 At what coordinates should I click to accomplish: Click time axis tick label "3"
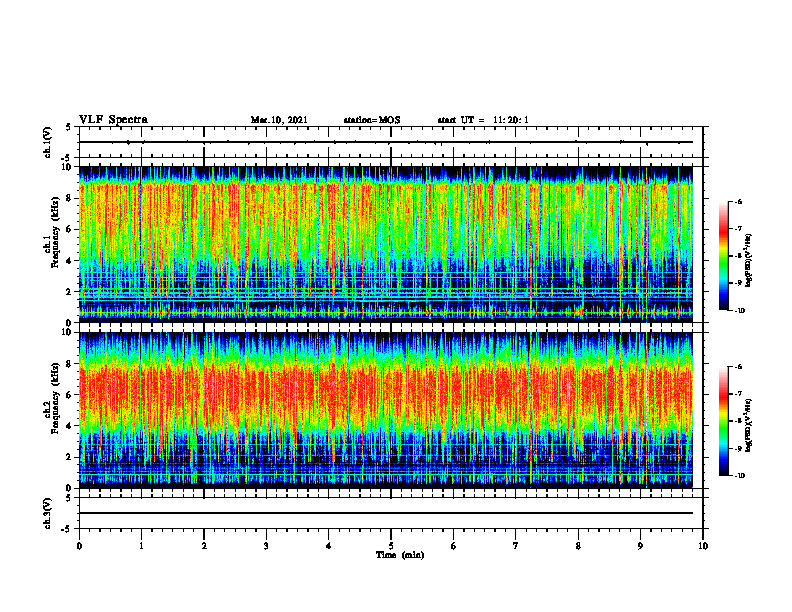(x=266, y=546)
